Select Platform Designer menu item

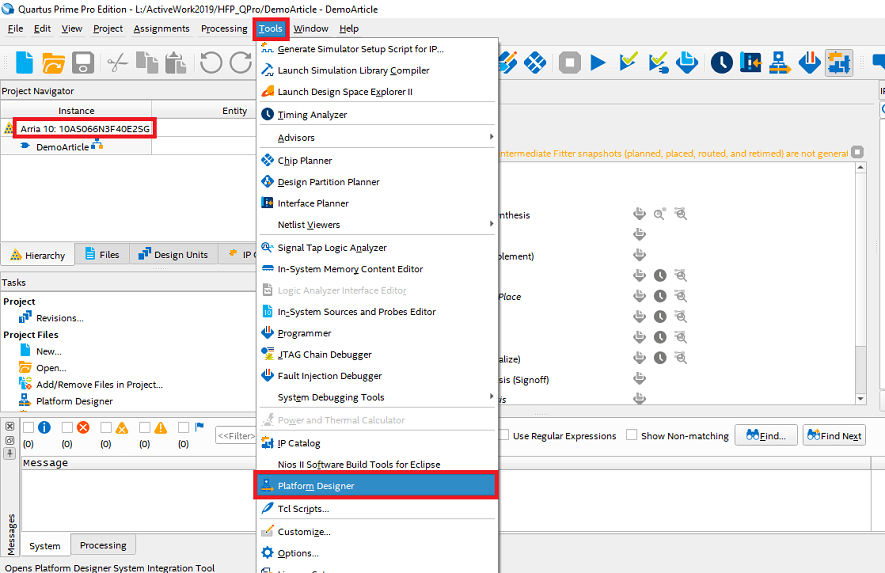315,486
